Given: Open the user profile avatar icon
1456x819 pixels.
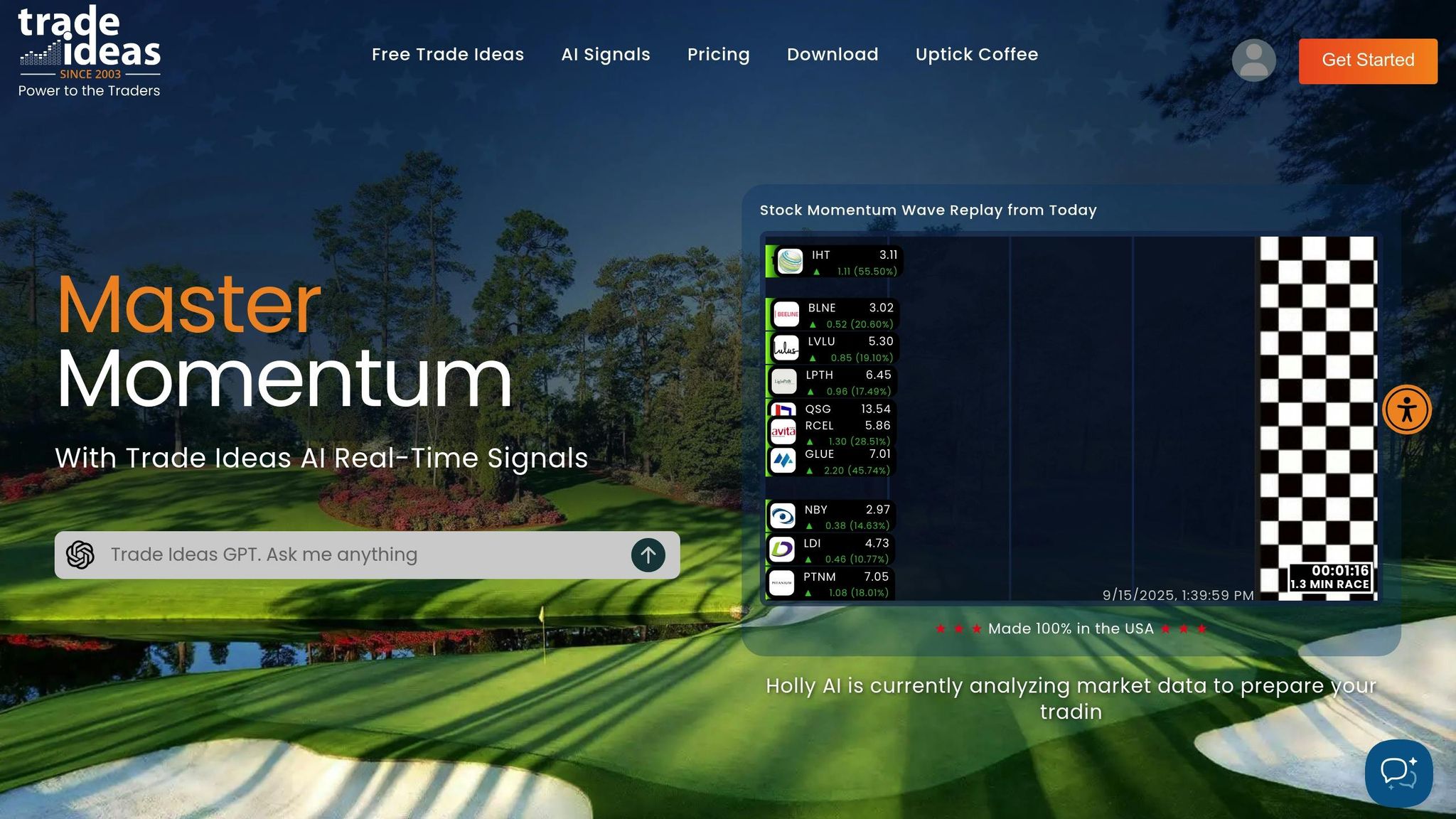Looking at the screenshot, I should 1253,60.
